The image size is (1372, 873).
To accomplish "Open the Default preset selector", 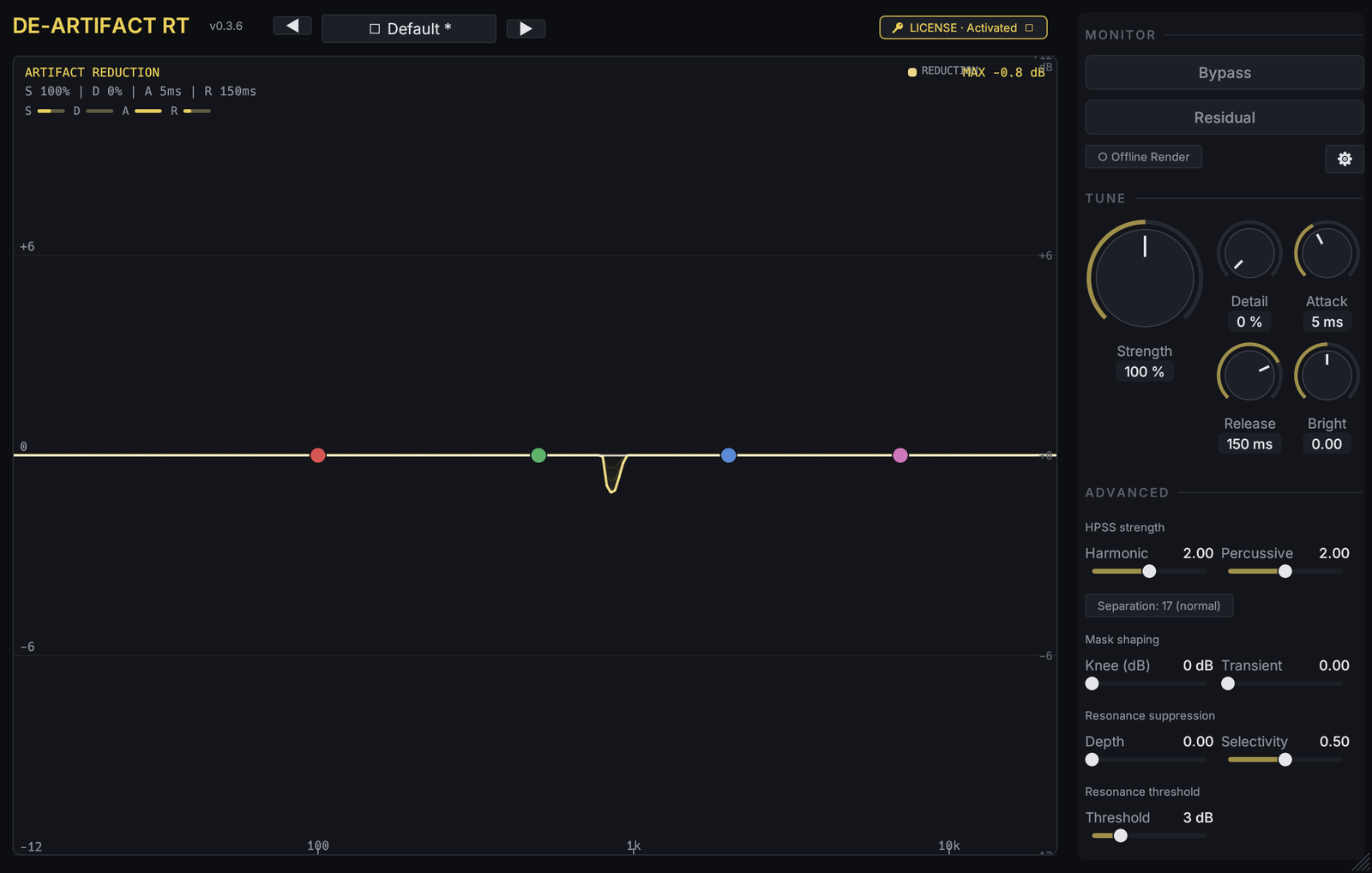I will tap(409, 28).
